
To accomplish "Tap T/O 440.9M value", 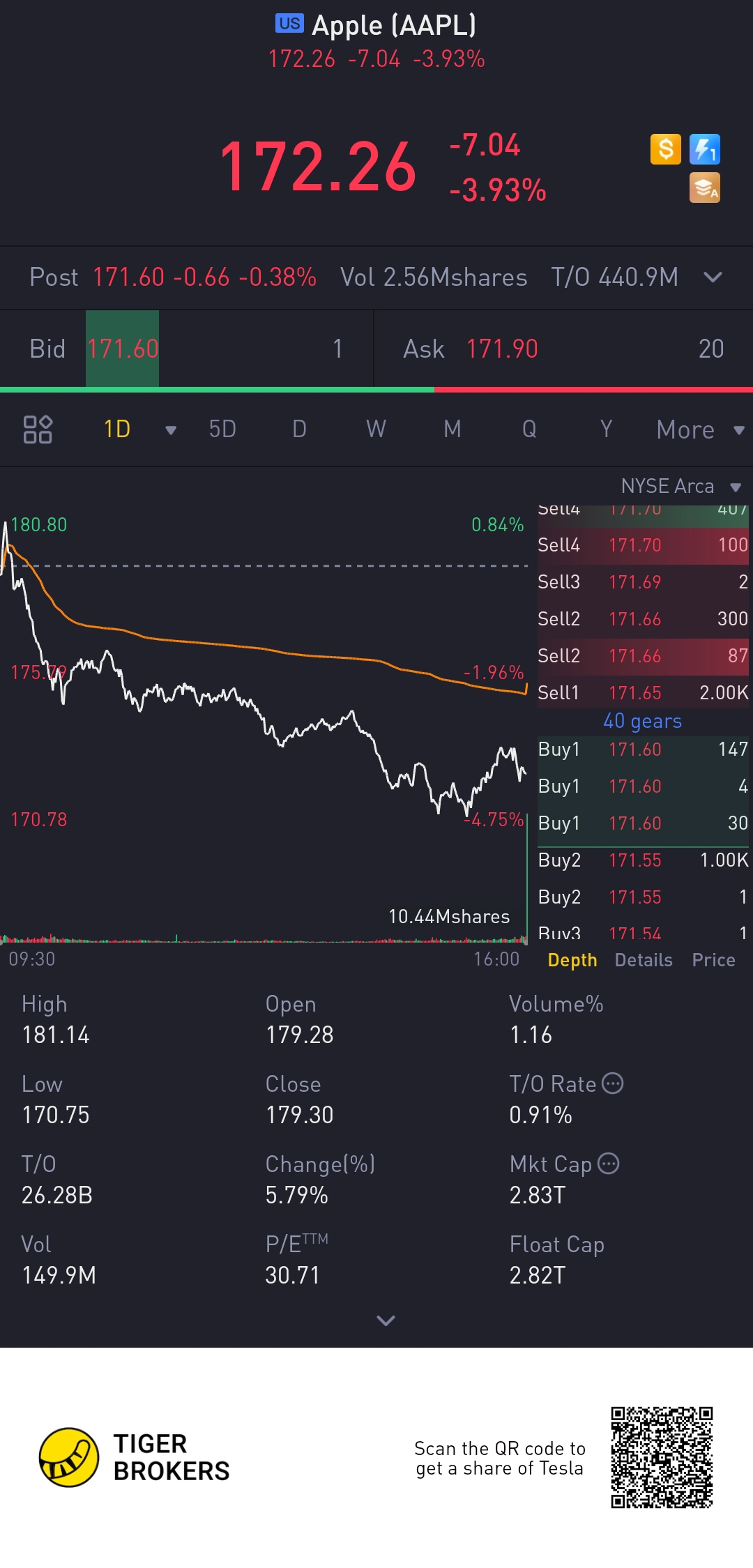I will pyautogui.click(x=614, y=277).
